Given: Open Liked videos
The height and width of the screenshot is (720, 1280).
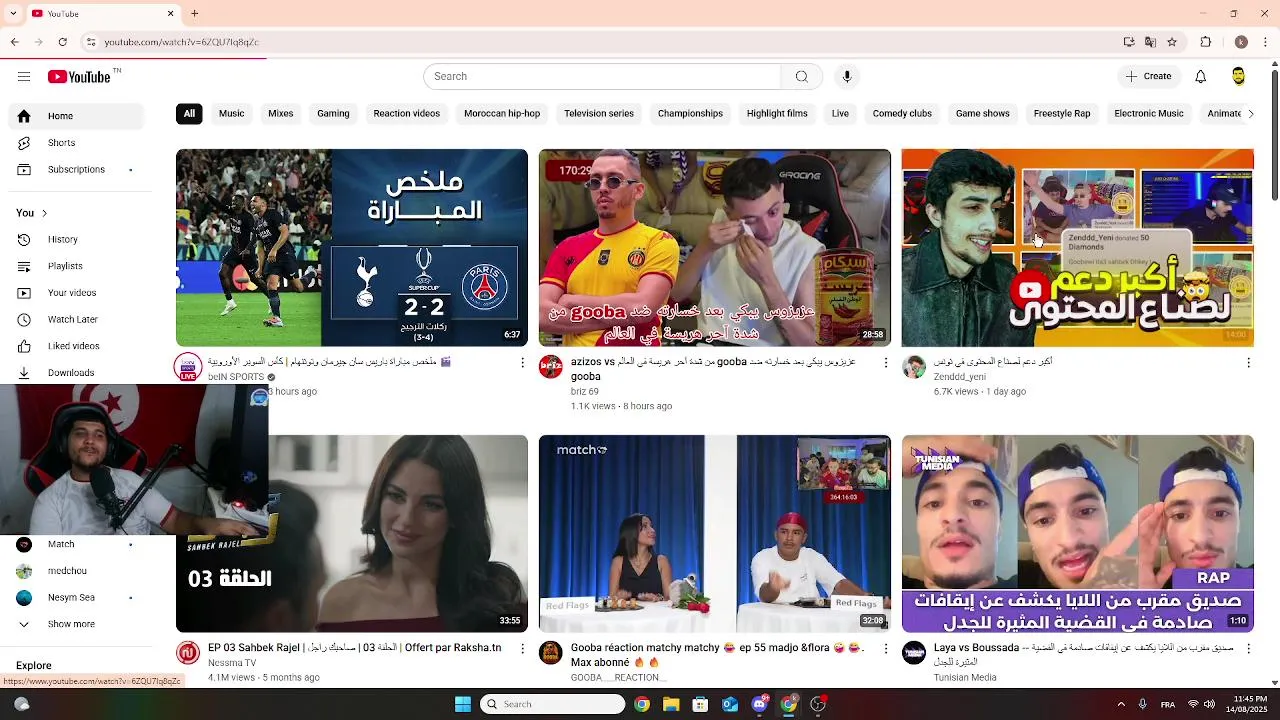Looking at the screenshot, I should pyautogui.click(x=76, y=346).
